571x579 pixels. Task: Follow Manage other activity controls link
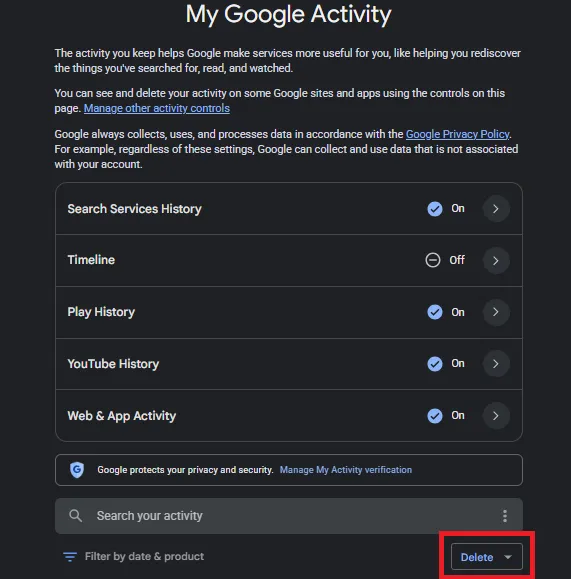point(157,108)
